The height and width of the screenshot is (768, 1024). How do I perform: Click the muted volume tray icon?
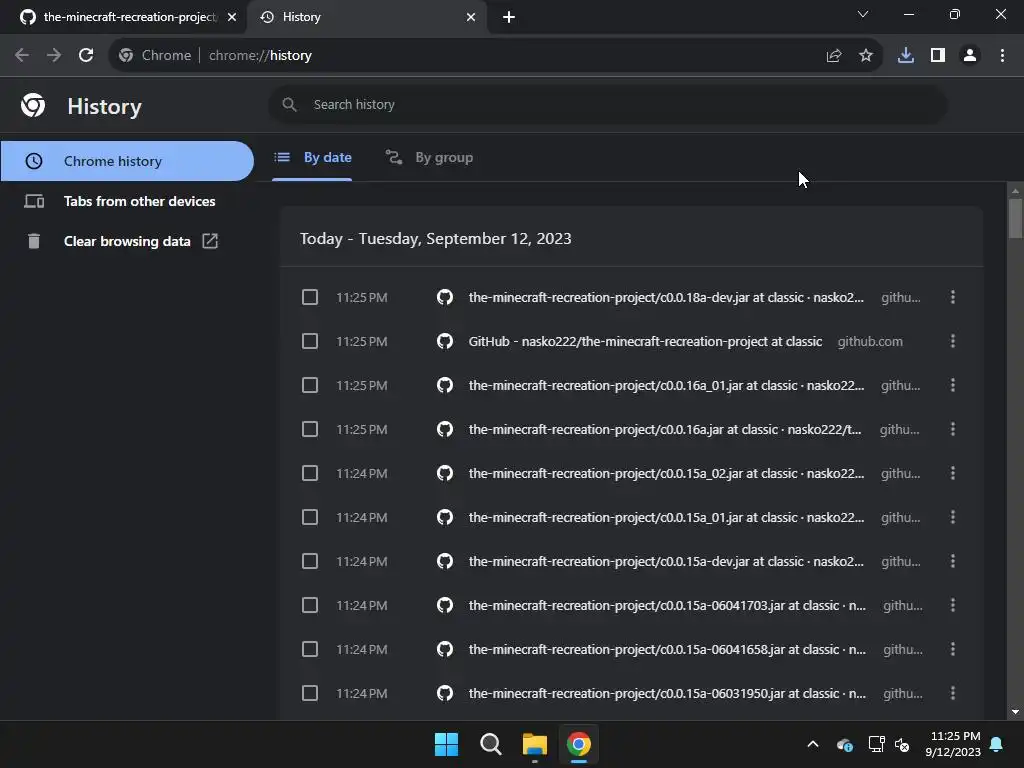(x=903, y=744)
